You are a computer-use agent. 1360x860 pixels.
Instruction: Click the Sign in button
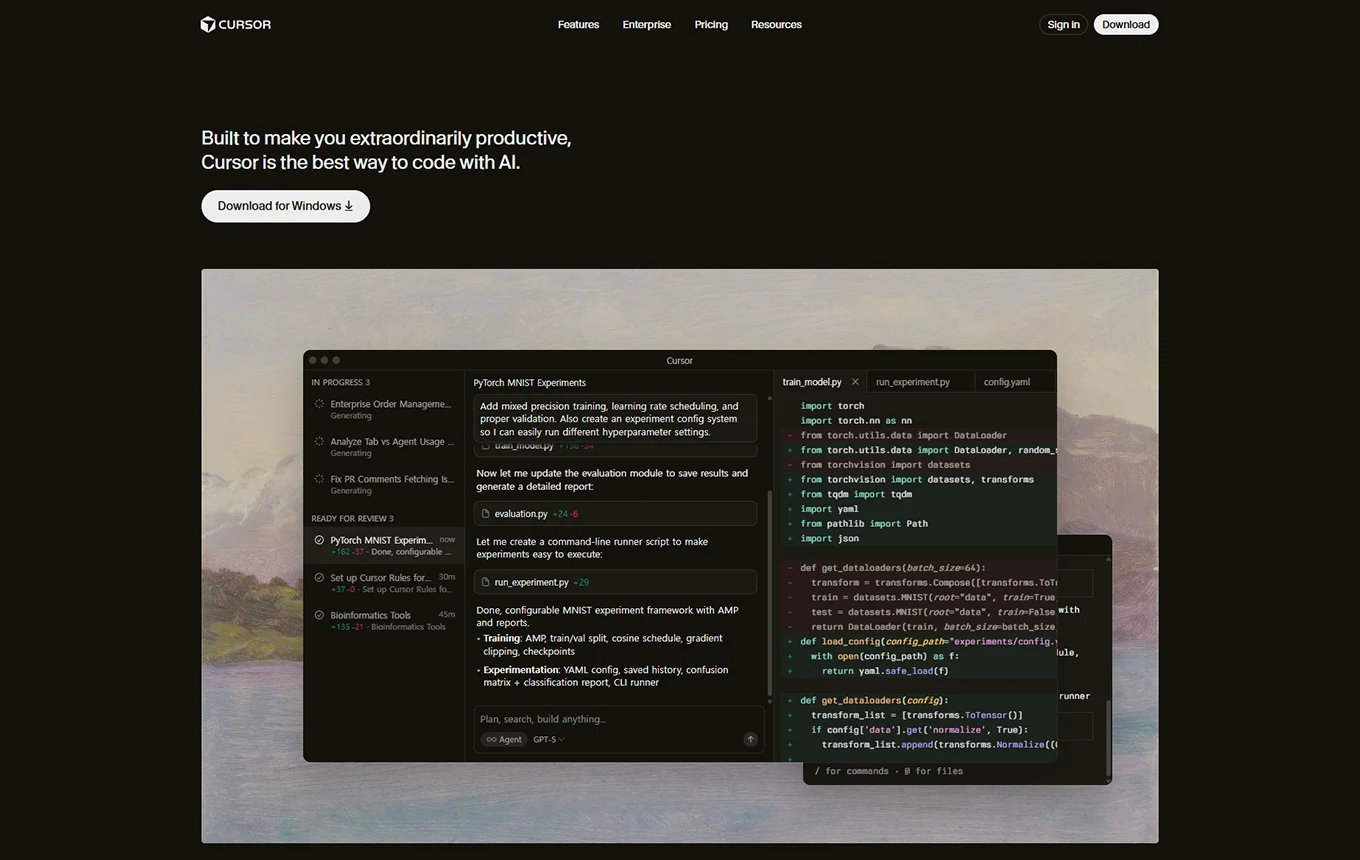(1063, 24)
